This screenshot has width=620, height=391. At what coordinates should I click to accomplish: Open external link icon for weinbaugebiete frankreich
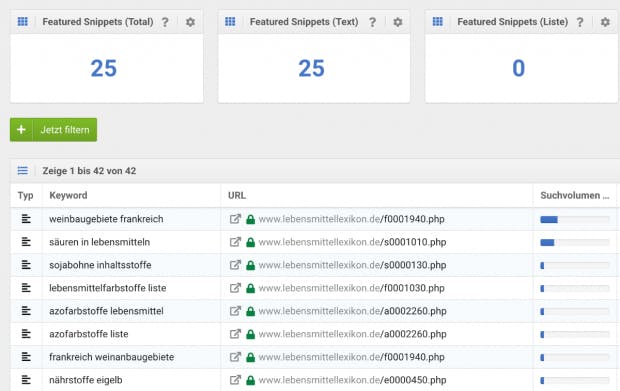pyautogui.click(x=235, y=219)
